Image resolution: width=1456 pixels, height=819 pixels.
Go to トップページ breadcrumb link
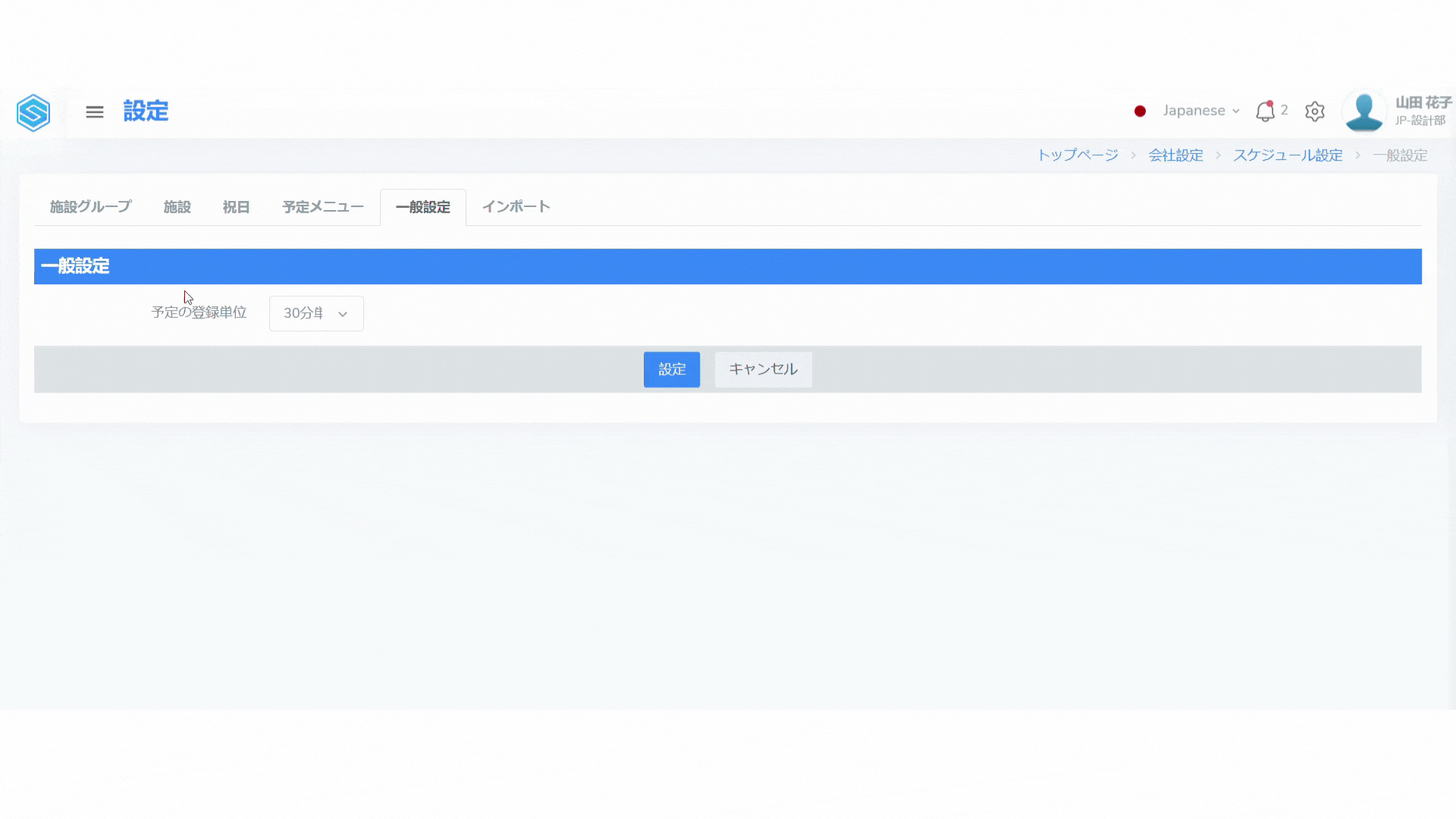[1078, 155]
